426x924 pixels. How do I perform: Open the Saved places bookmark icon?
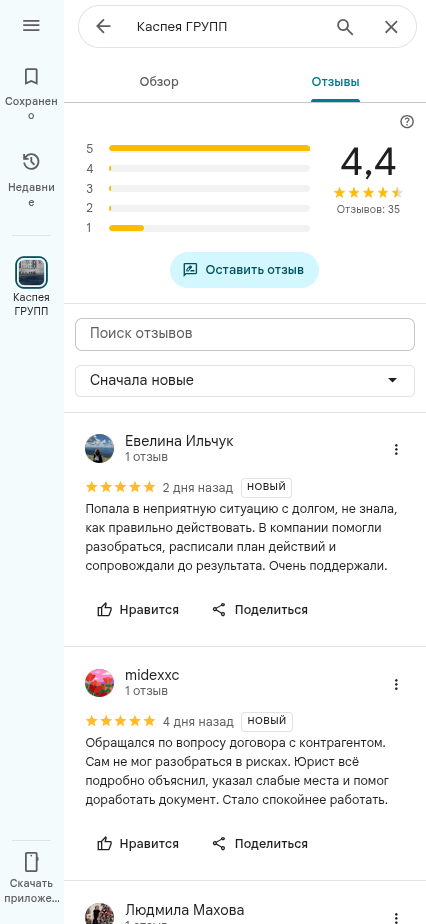coord(31,77)
